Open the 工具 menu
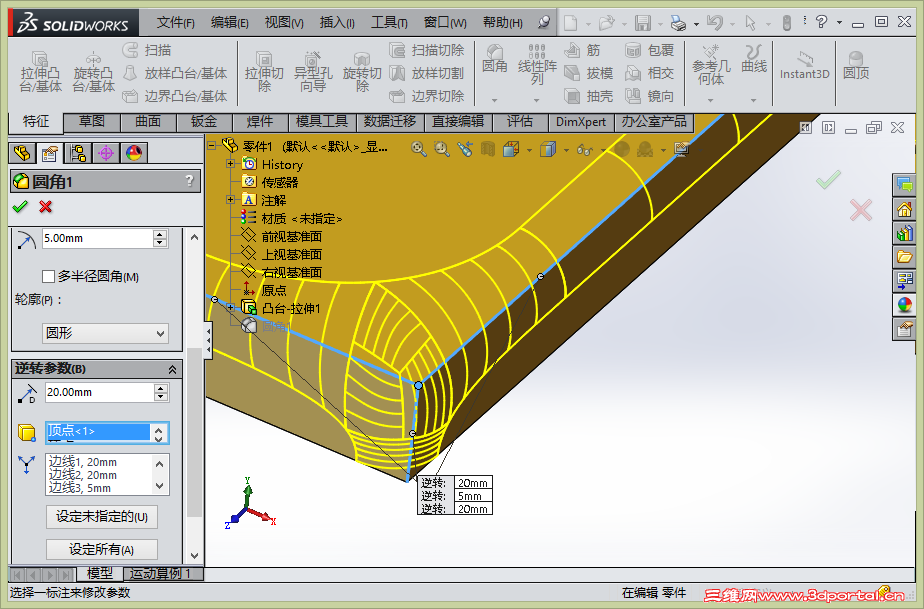This screenshot has width=924, height=609. click(x=389, y=23)
